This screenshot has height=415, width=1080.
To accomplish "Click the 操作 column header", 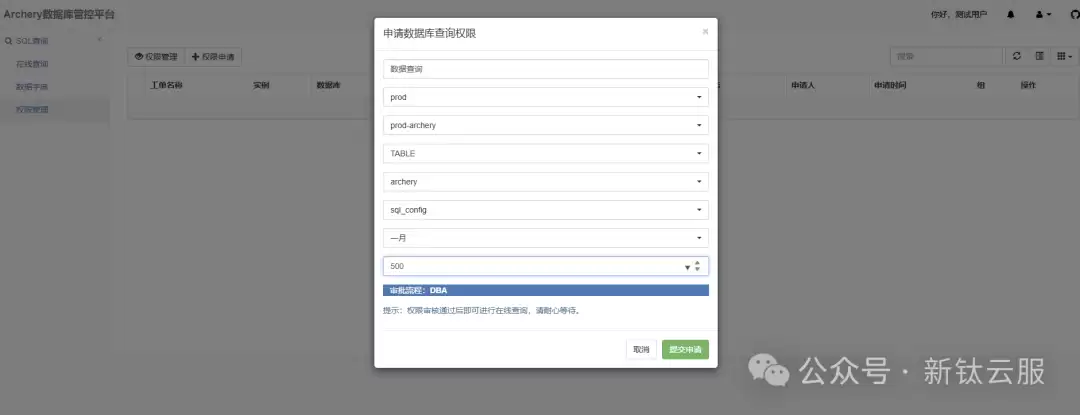I will 1028,85.
